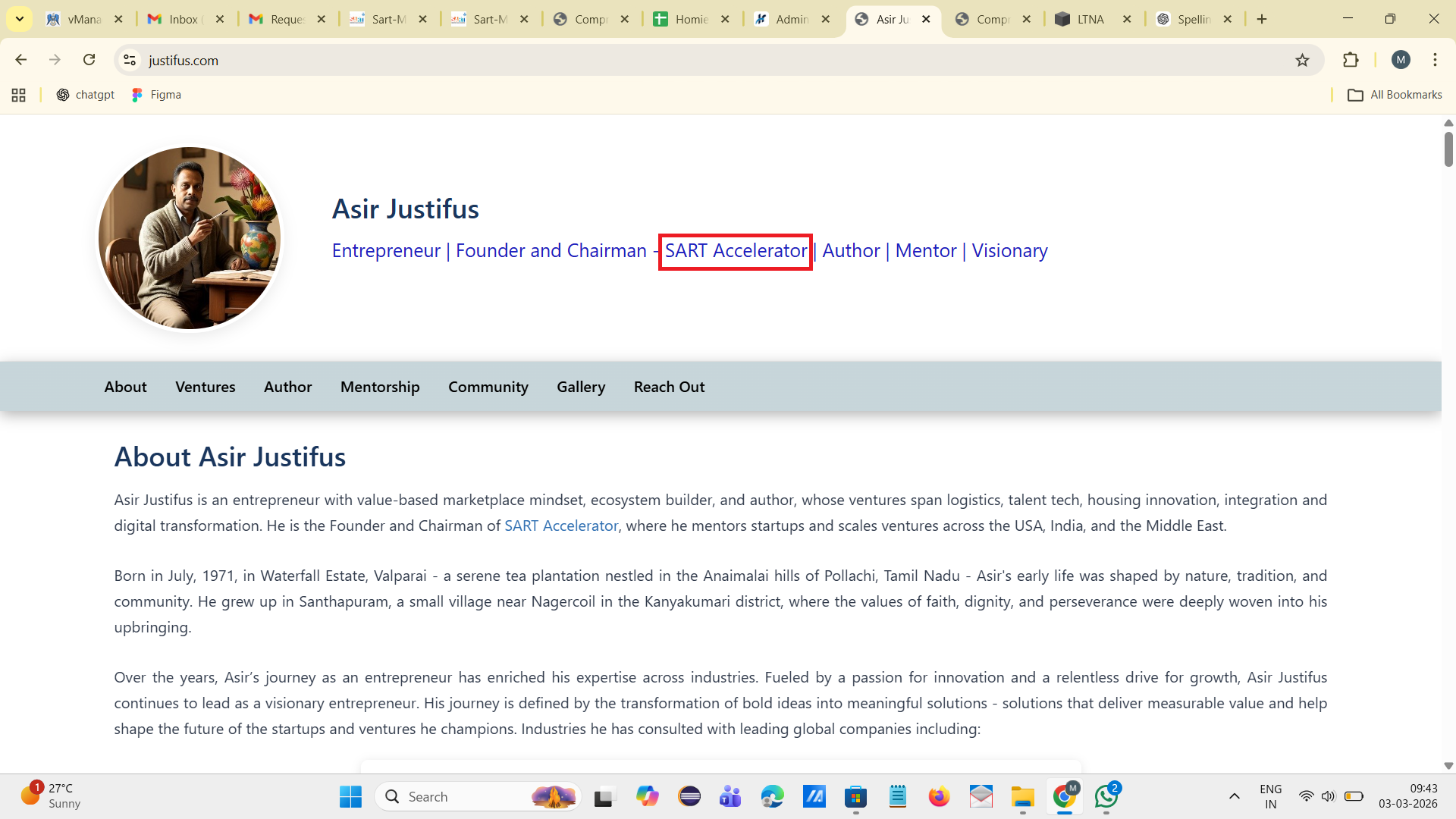Expand the tab search dropdown arrow
This screenshot has height=819, width=1456.
[x=20, y=19]
